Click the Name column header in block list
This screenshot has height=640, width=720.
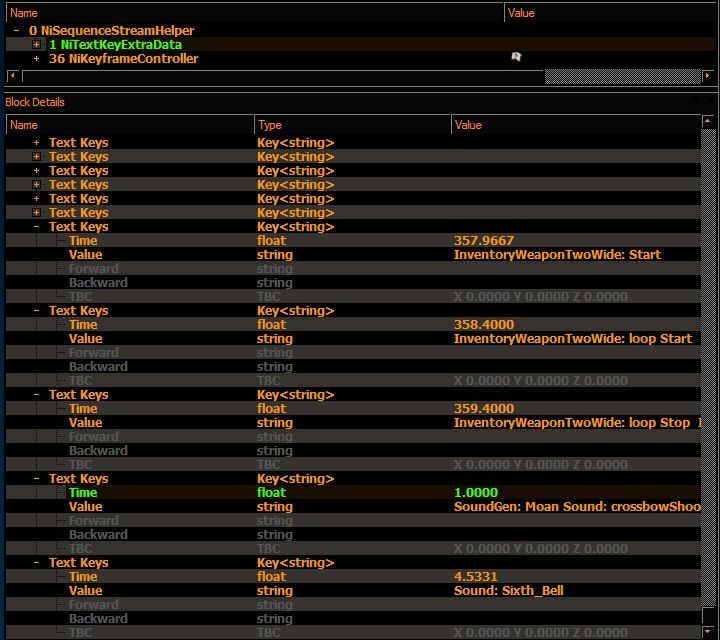pyautogui.click(x=255, y=13)
